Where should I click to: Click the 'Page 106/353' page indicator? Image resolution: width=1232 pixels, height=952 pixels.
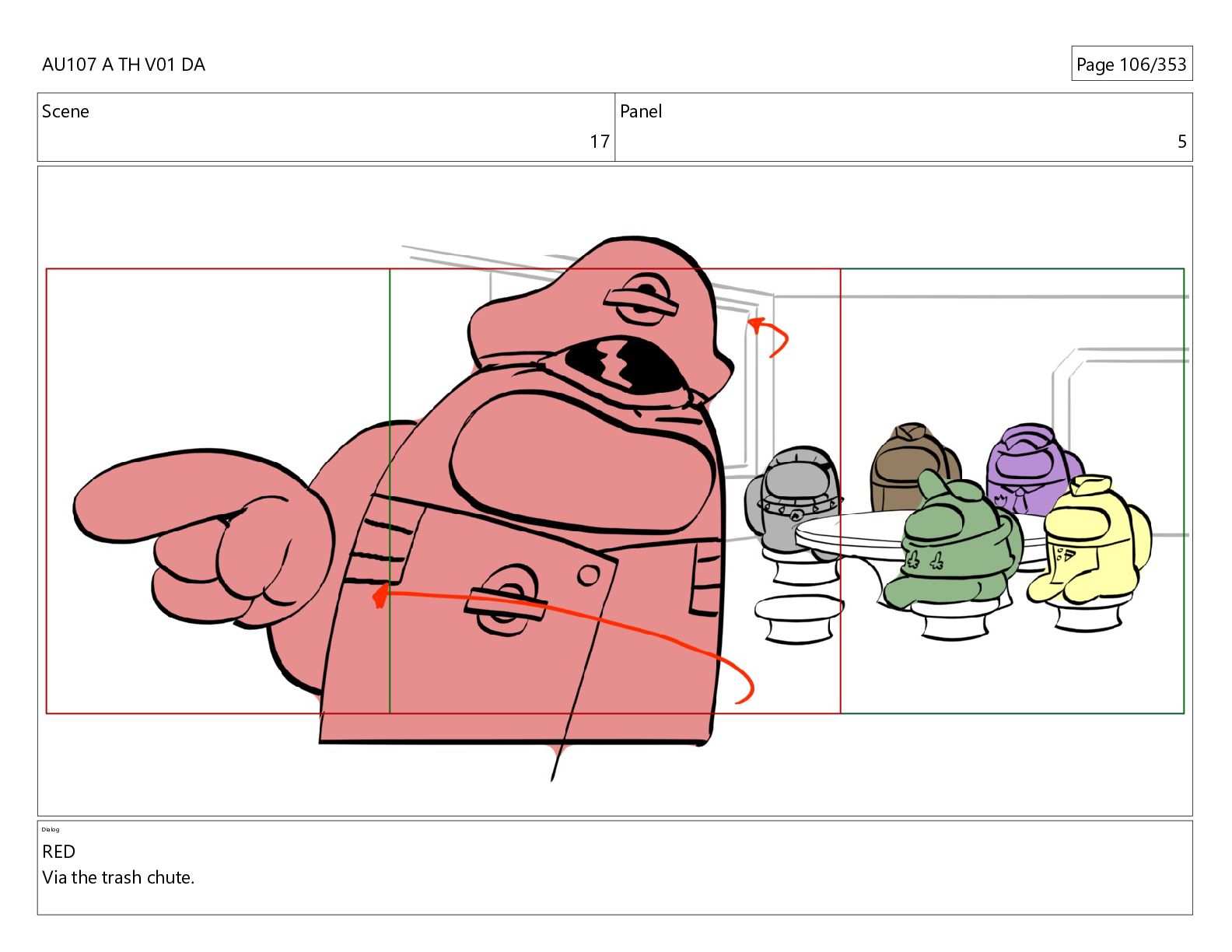pyautogui.click(x=1131, y=64)
